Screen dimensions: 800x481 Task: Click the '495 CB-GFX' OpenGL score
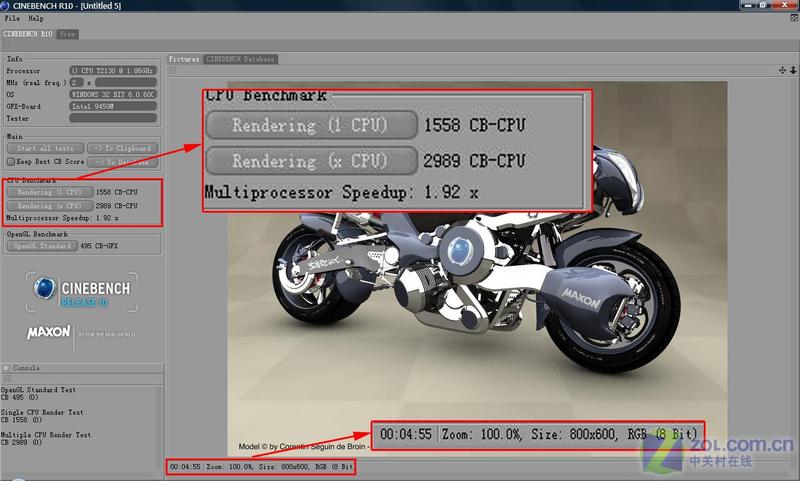[x=99, y=246]
